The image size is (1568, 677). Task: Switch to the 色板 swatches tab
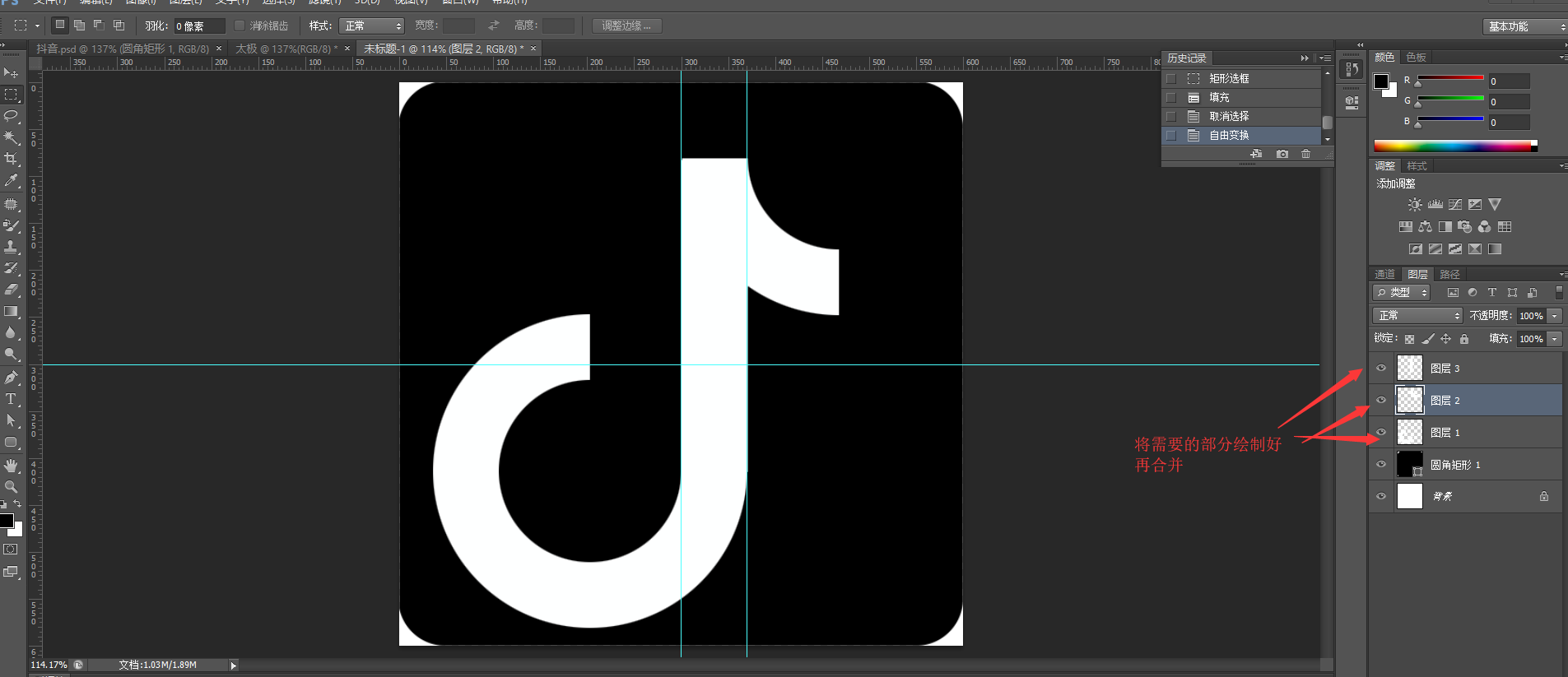[1417, 57]
